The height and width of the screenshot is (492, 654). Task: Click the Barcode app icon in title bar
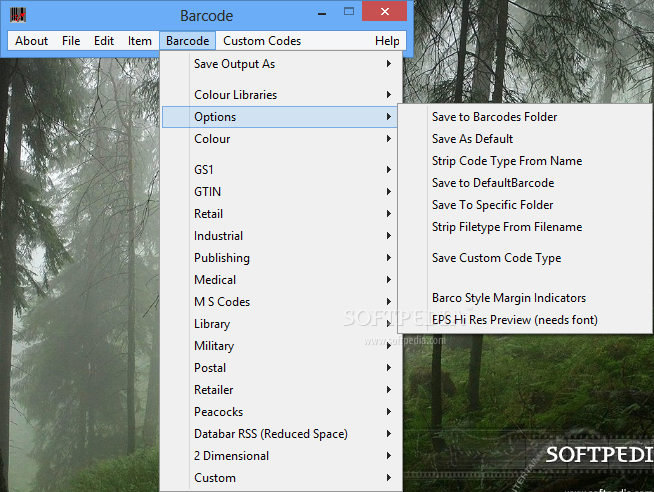(x=18, y=15)
